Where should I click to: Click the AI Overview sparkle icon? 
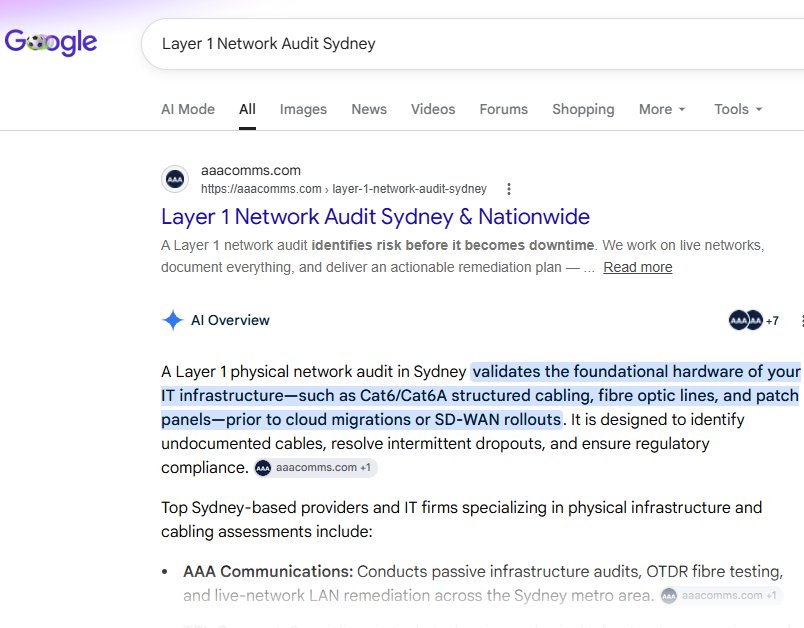pos(173,320)
